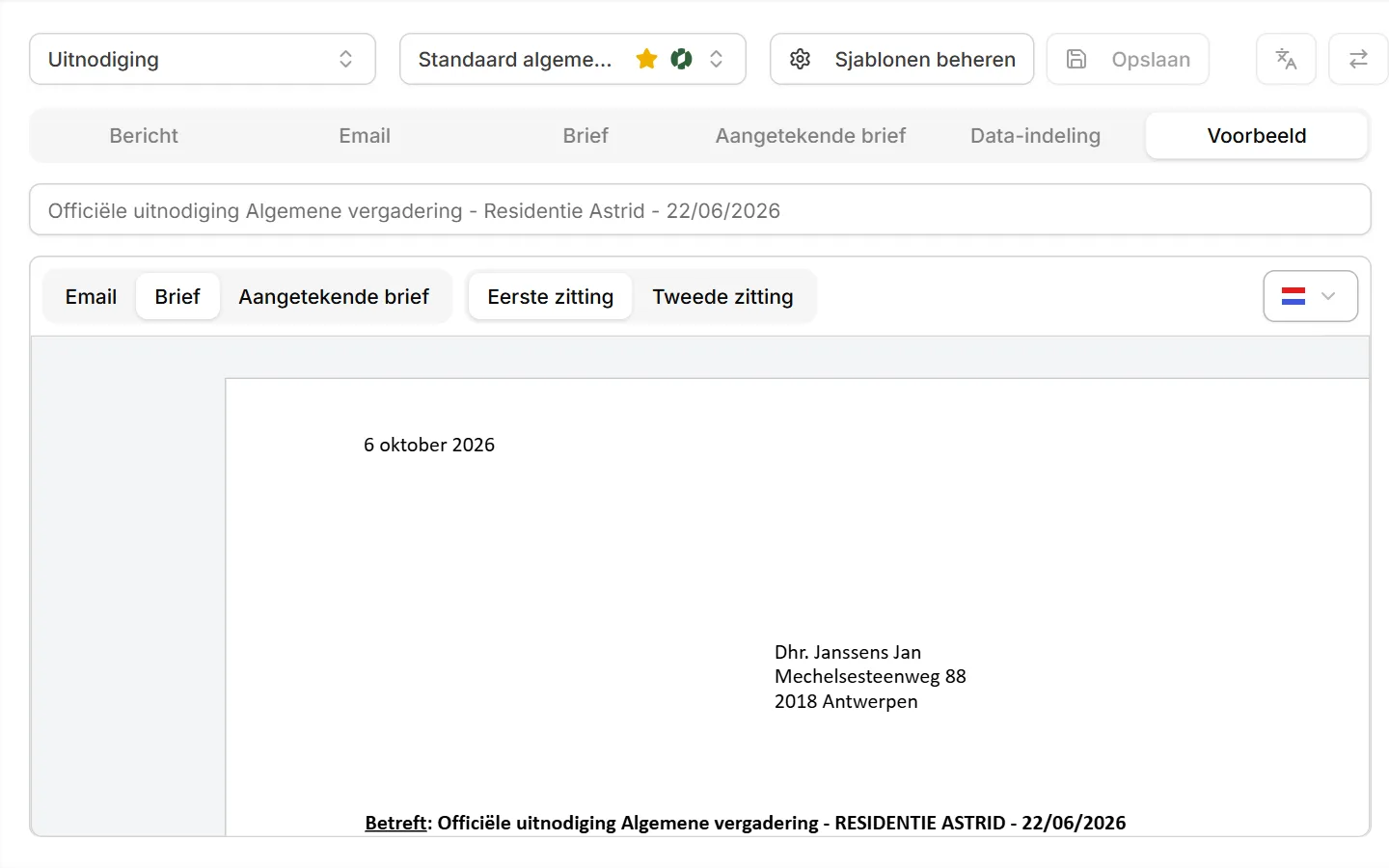Viewport: 1389px width, 868px height.
Task: Expand the Standaard algeme... template selector
Action: (573, 59)
